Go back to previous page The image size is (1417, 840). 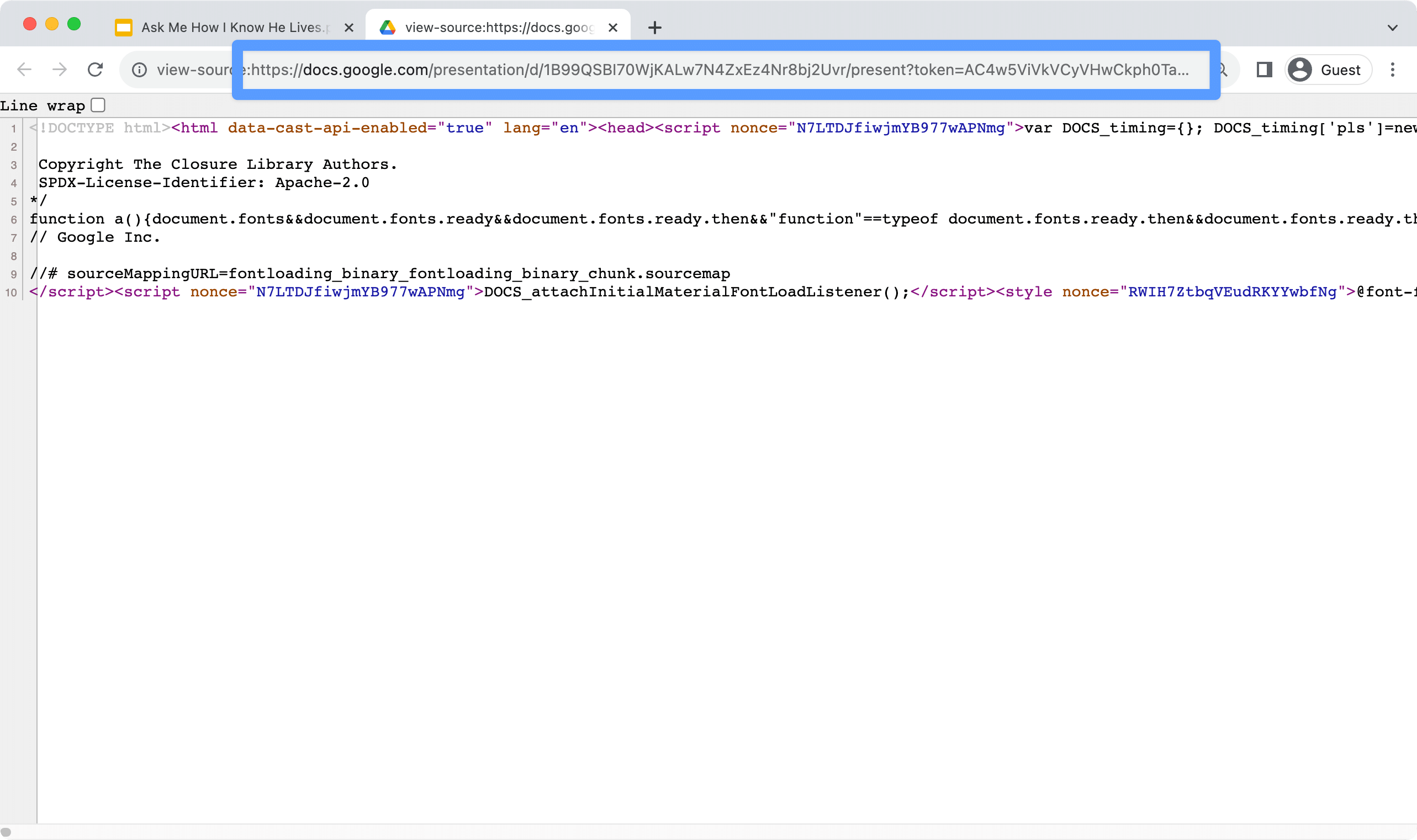coord(24,70)
